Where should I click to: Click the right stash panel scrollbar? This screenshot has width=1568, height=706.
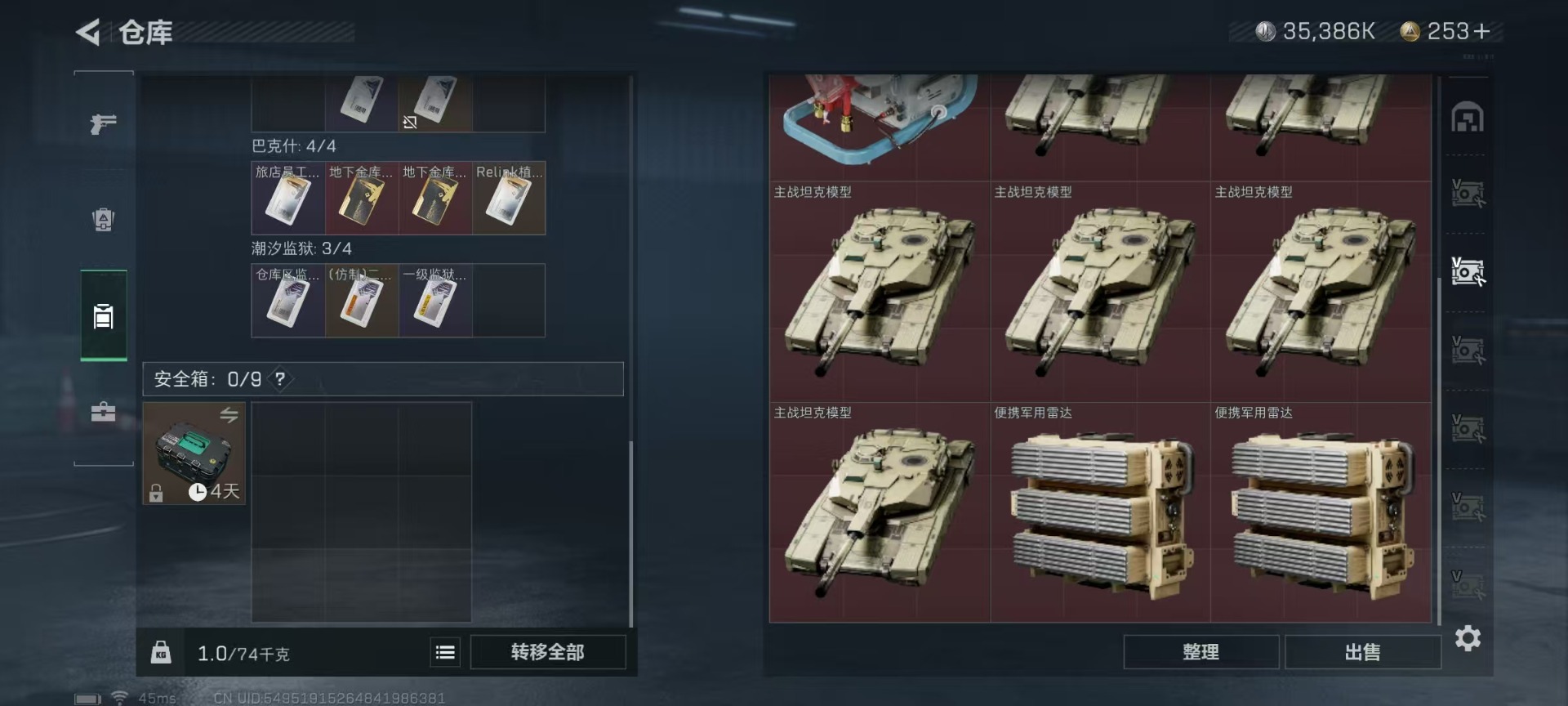tap(1438, 449)
